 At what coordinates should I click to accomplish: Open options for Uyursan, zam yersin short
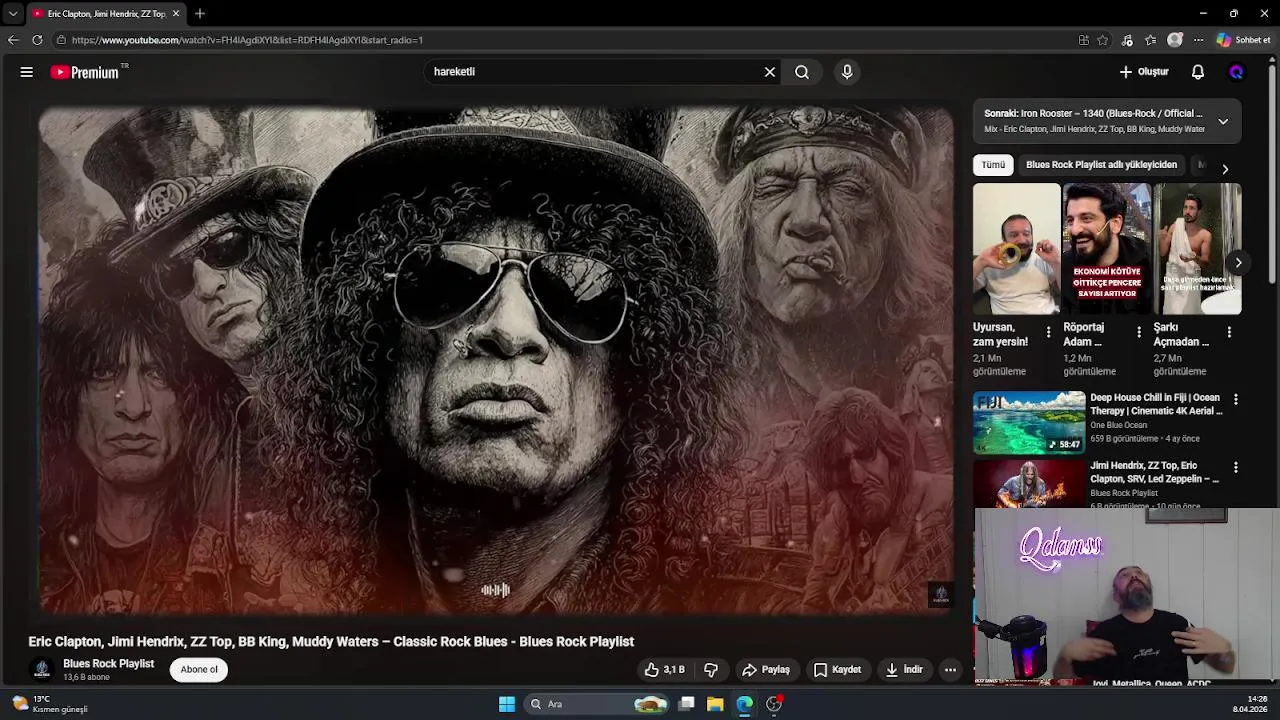tap(1048, 332)
